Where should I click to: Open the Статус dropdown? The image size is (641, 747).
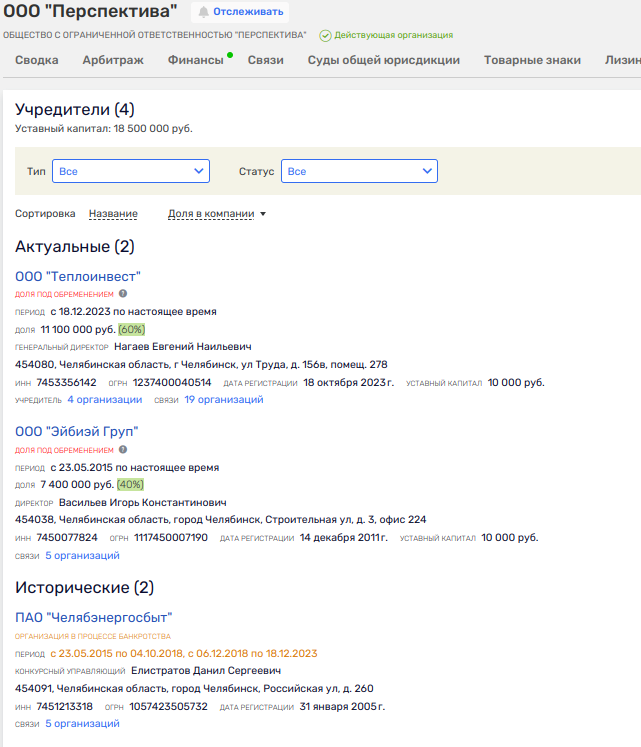click(359, 171)
